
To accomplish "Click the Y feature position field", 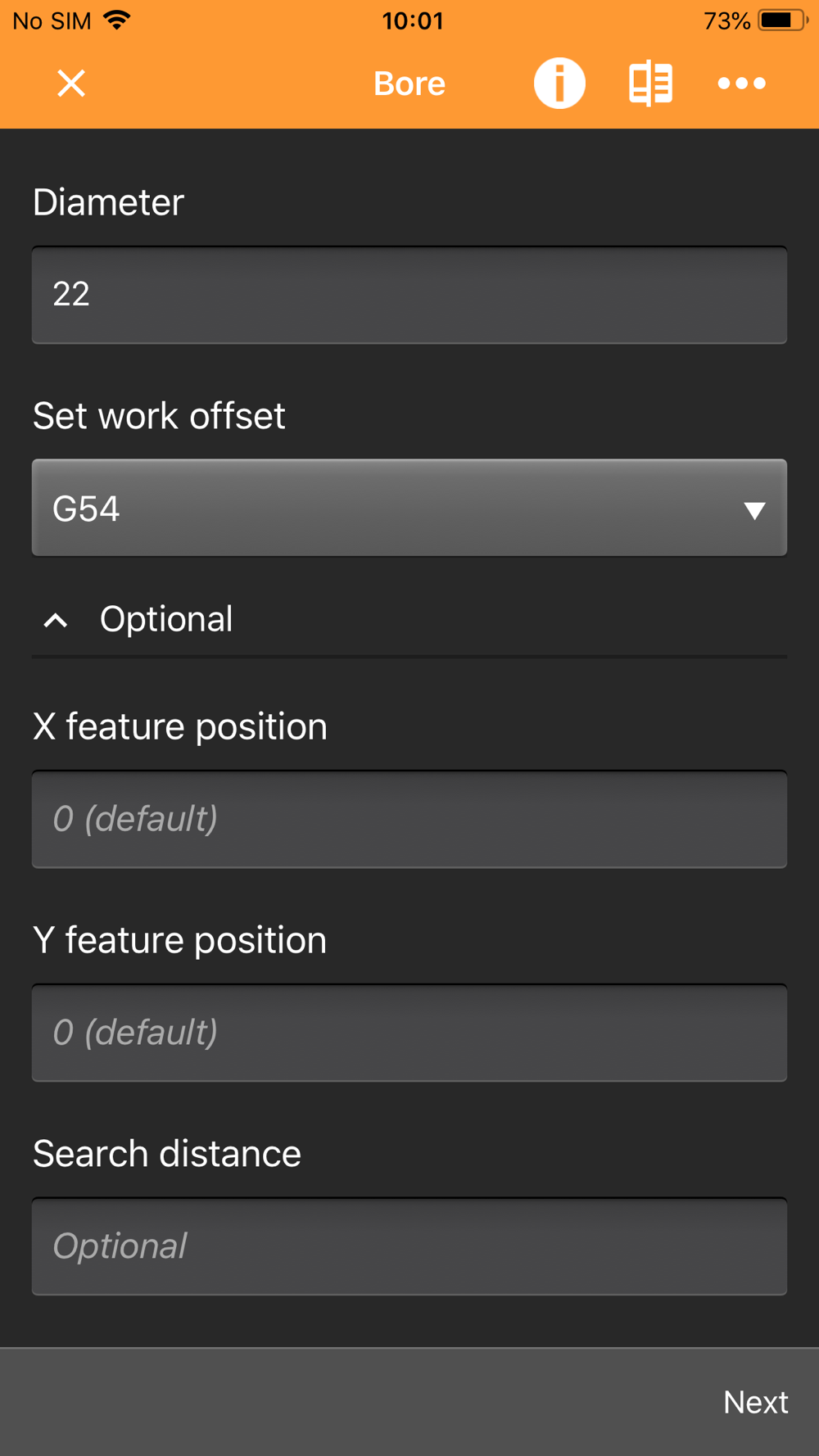I will (x=409, y=1033).
